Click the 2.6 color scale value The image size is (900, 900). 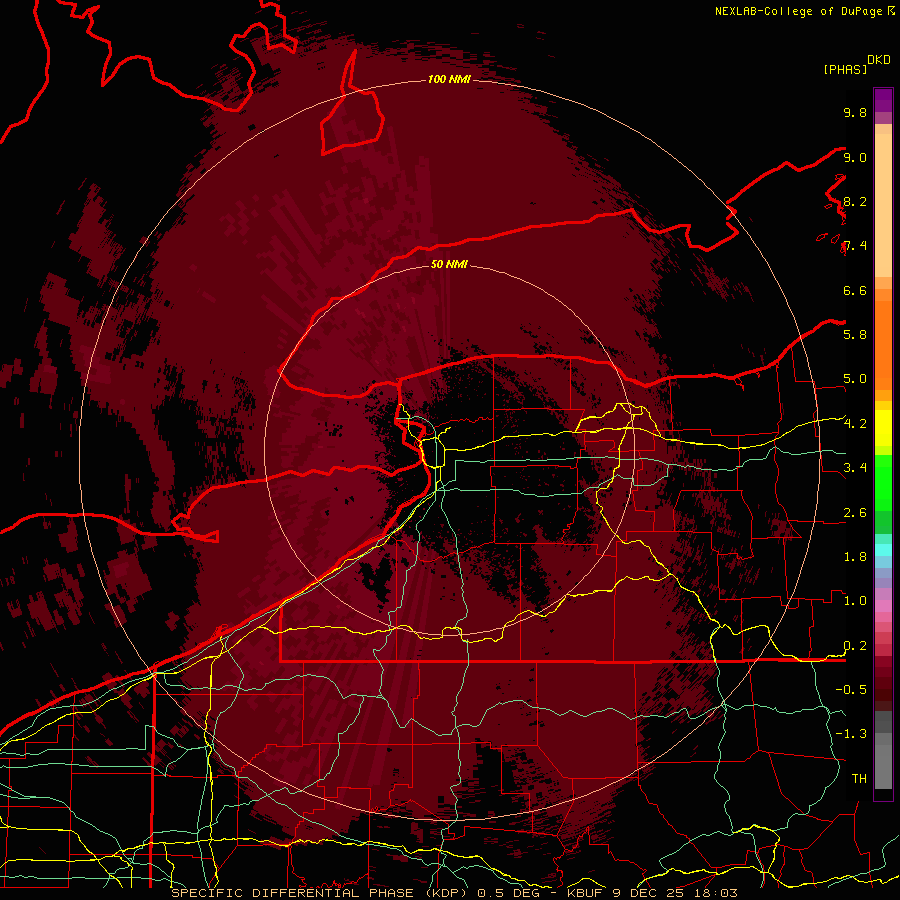[855, 512]
